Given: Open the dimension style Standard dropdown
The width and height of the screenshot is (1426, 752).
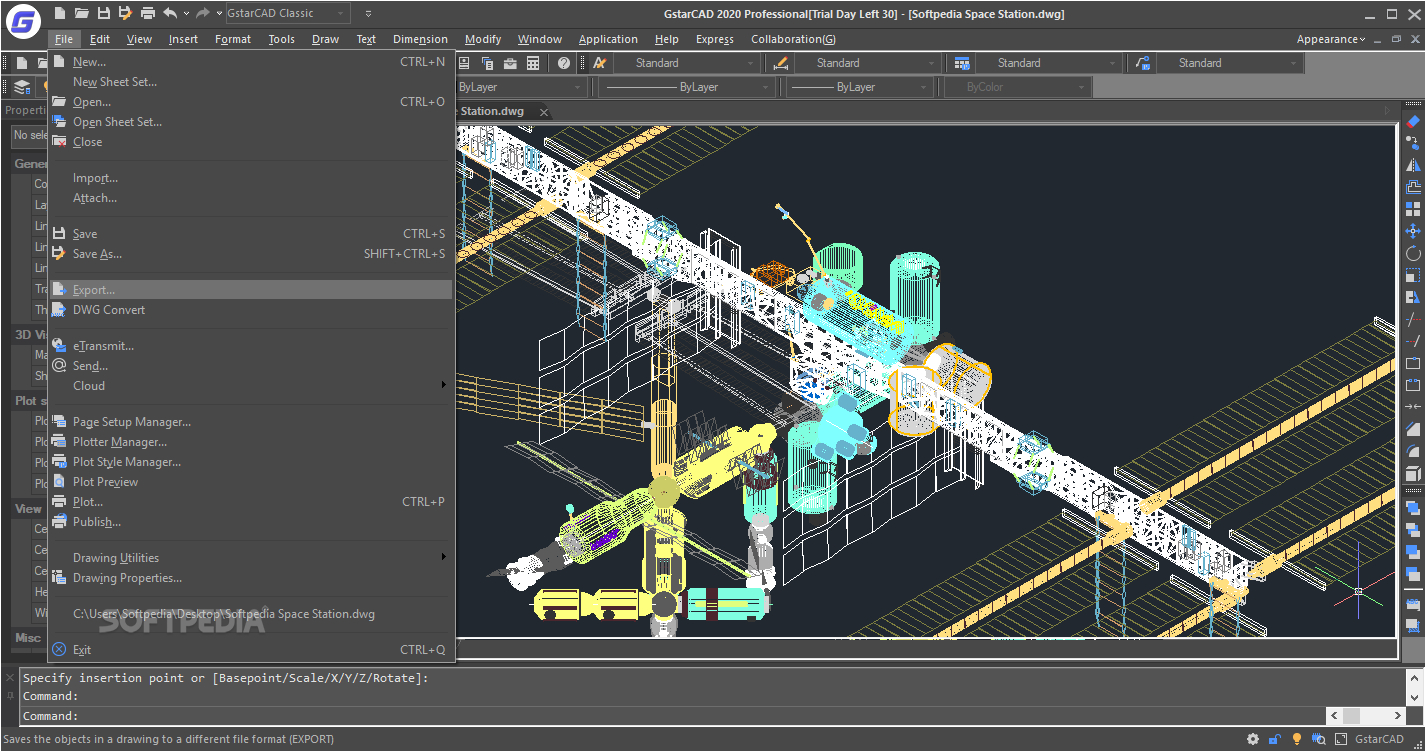Looking at the screenshot, I should pyautogui.click(x=866, y=63).
